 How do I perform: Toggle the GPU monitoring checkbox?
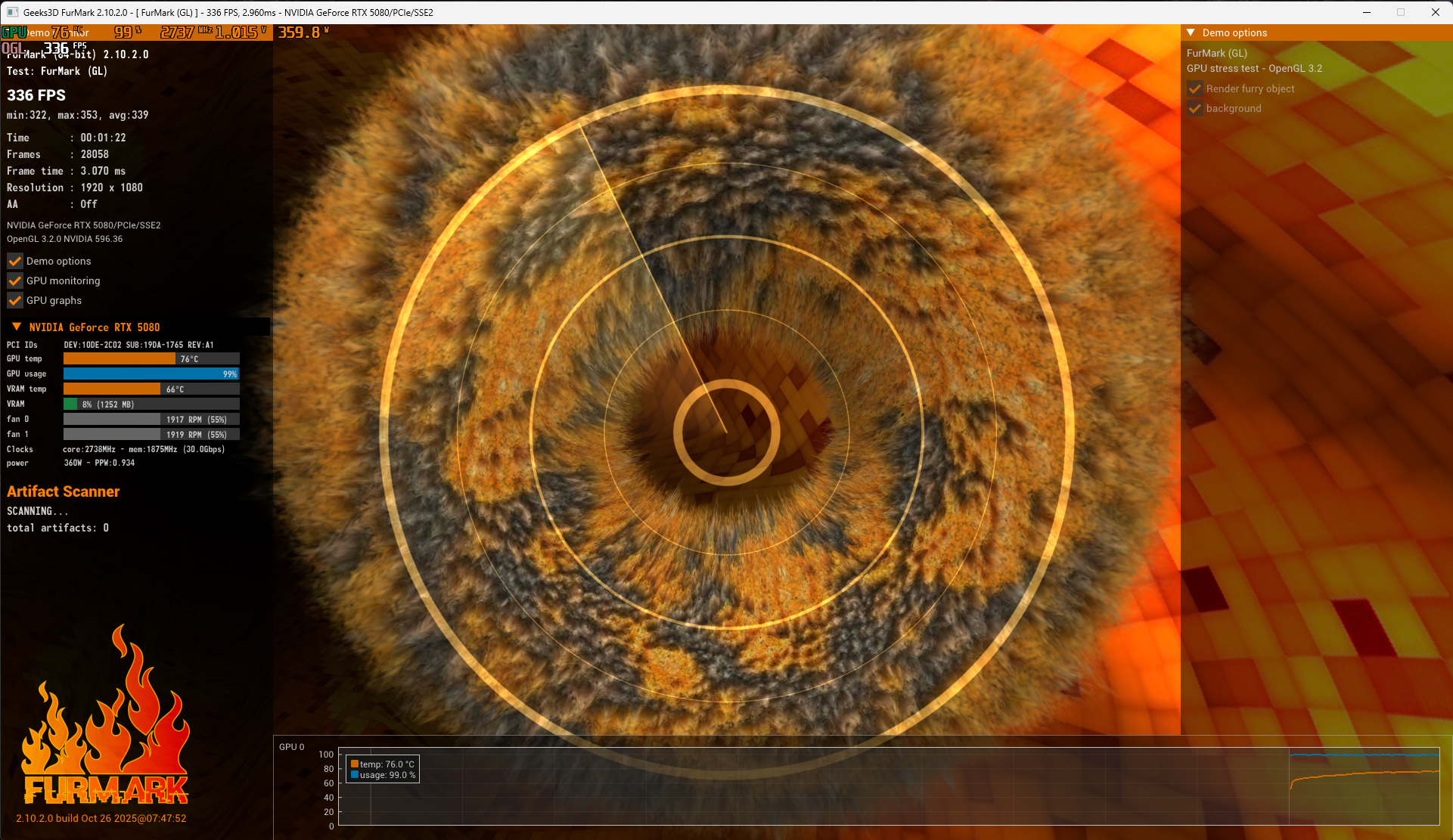(14, 281)
